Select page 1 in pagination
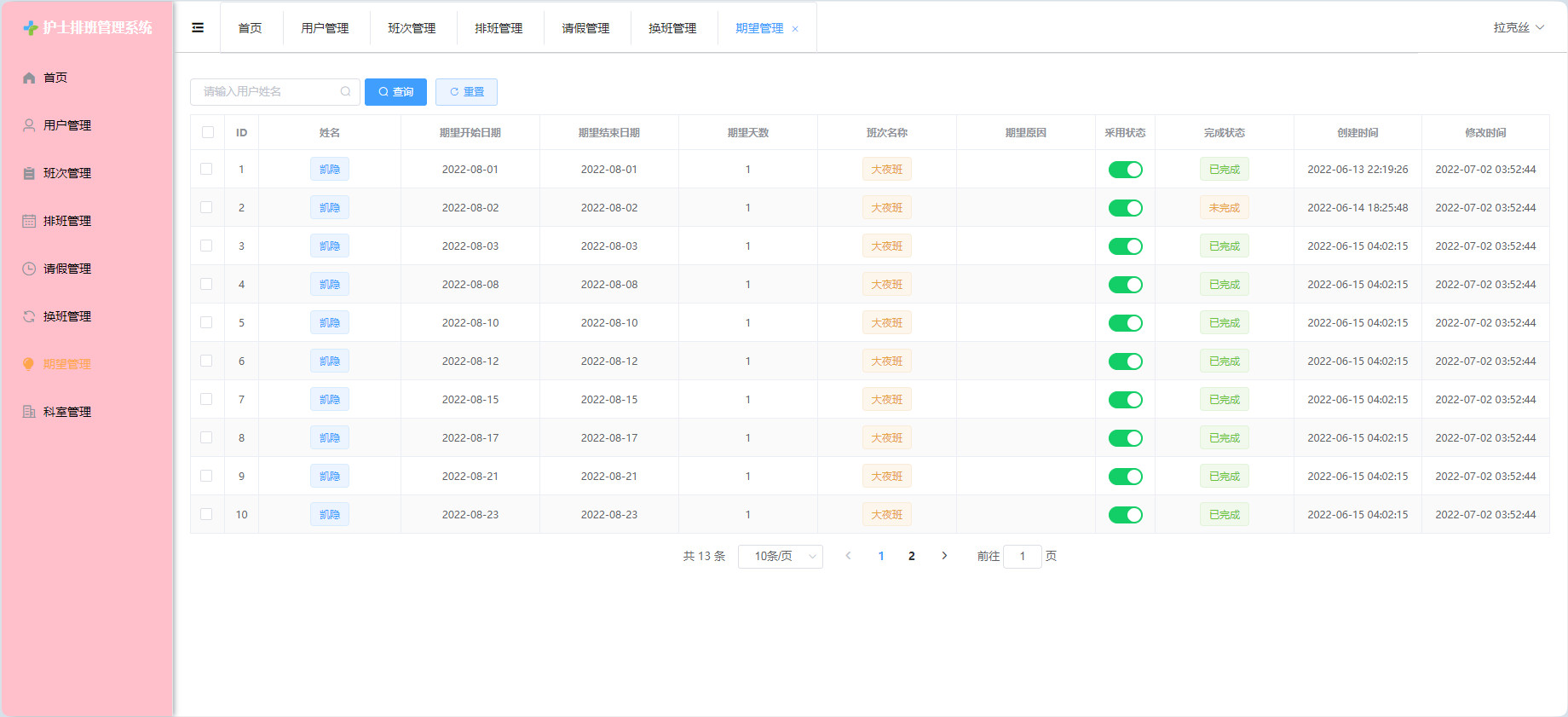 coord(881,556)
